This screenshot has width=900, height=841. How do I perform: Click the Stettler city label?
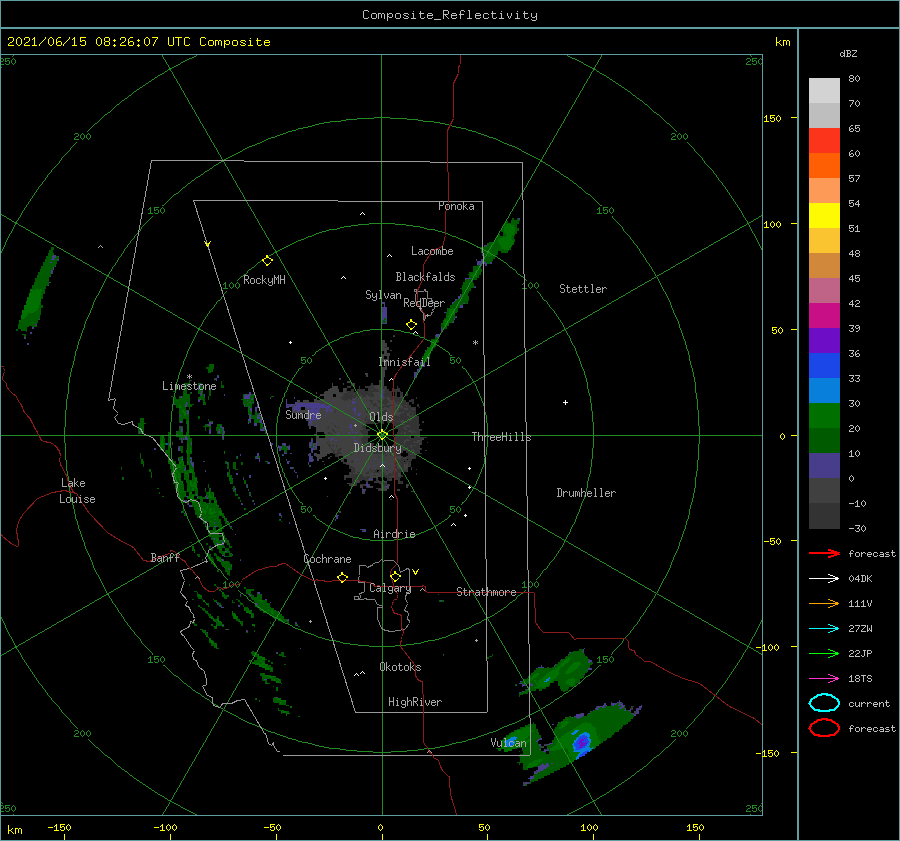(x=583, y=289)
